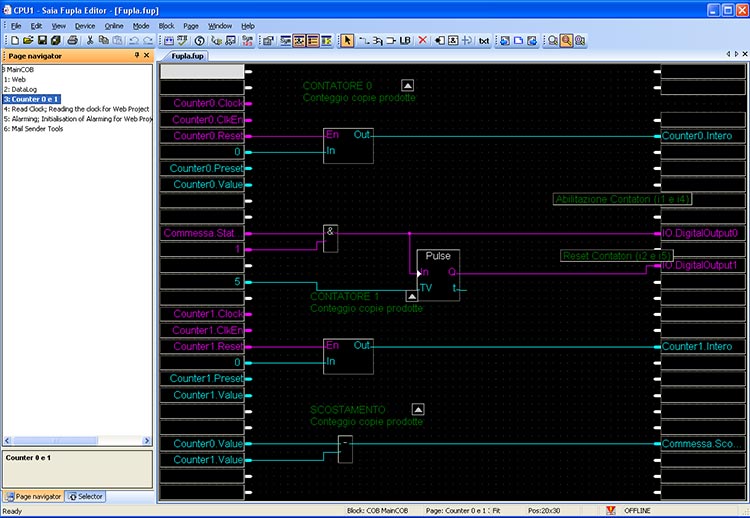Open the Device menu
The height and width of the screenshot is (518, 750).
pos(85,26)
